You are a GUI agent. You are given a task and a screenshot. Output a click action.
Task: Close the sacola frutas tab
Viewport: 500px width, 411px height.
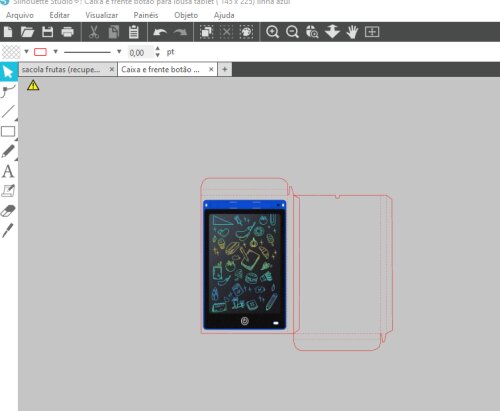pos(112,69)
